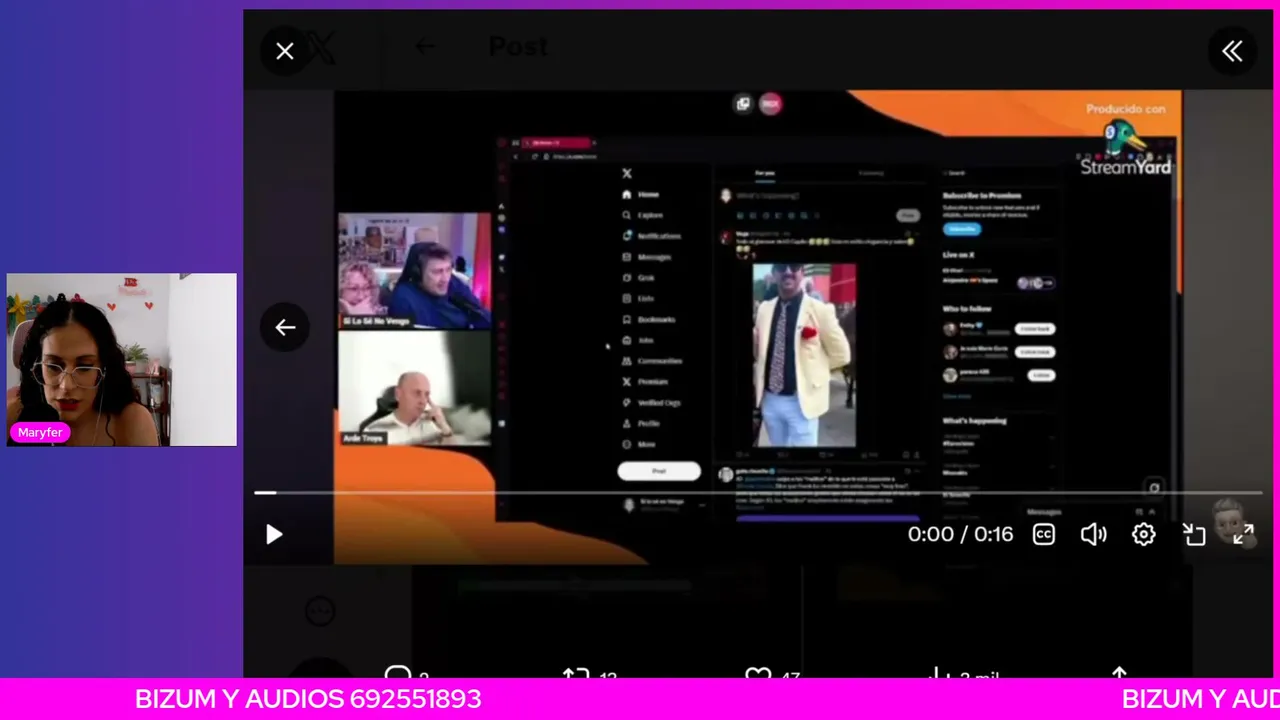Mute the video using the speaker icon
Screen dimensions: 1280x720
tap(1094, 535)
